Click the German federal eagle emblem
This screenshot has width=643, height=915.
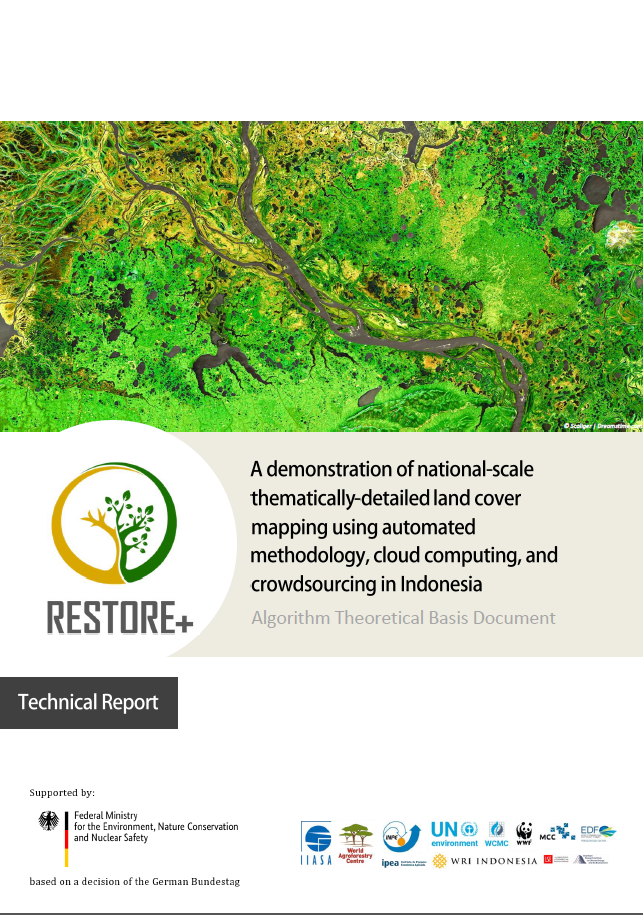48,823
